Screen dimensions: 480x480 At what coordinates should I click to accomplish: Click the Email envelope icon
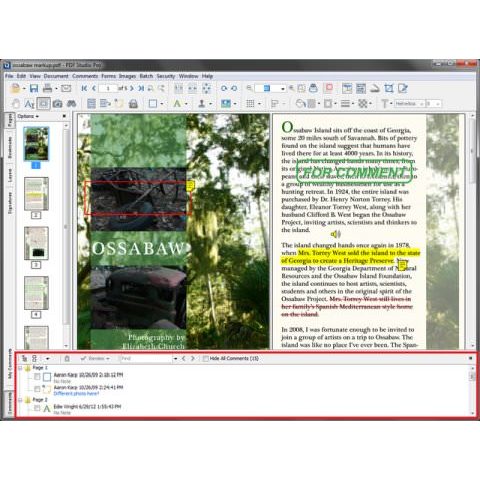coord(66,88)
